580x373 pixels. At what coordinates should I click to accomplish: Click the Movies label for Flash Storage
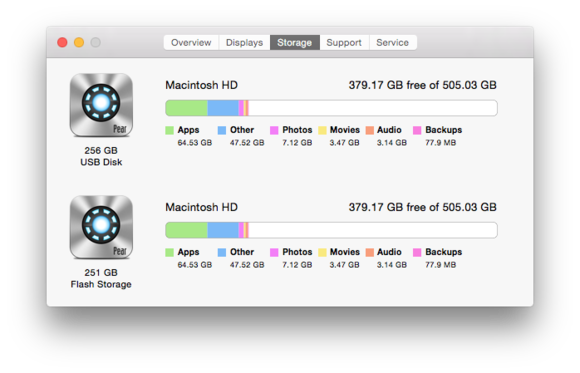coord(345,252)
